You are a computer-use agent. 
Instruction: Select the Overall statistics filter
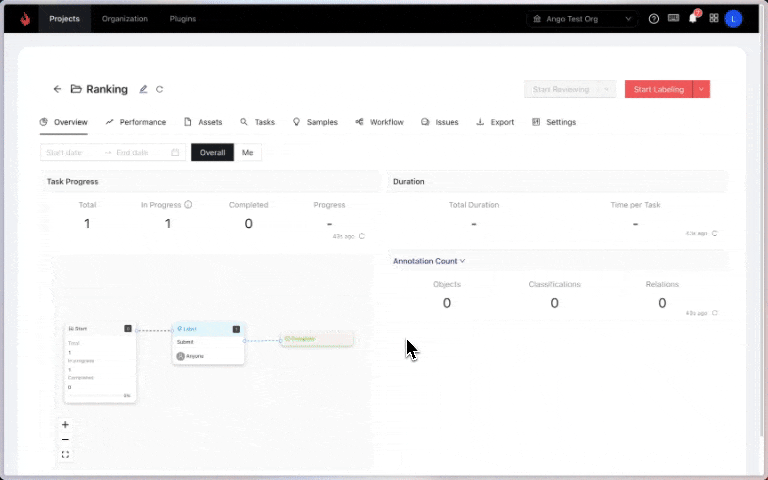pyautogui.click(x=212, y=153)
